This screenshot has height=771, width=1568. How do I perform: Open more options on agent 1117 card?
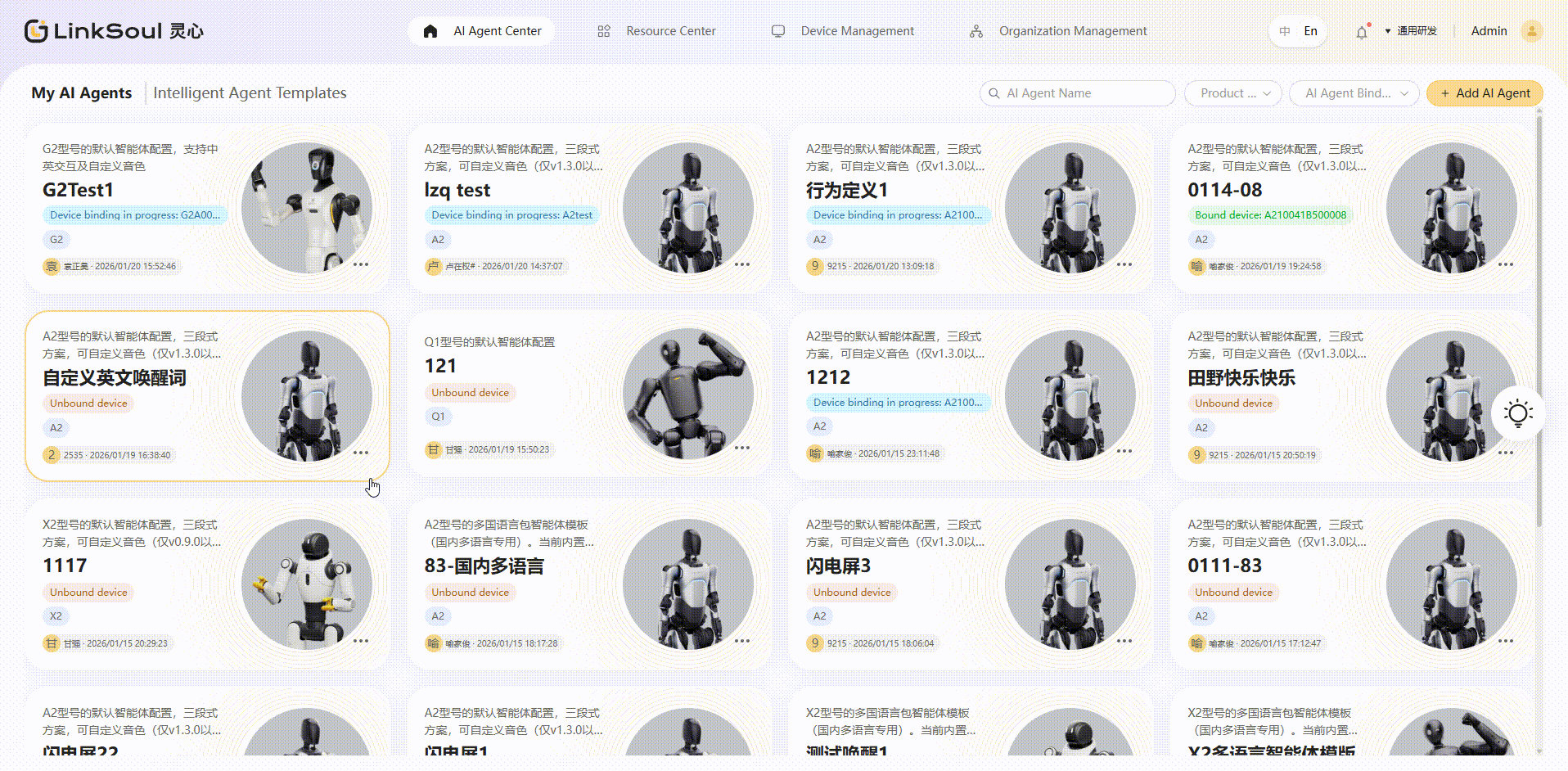[361, 641]
